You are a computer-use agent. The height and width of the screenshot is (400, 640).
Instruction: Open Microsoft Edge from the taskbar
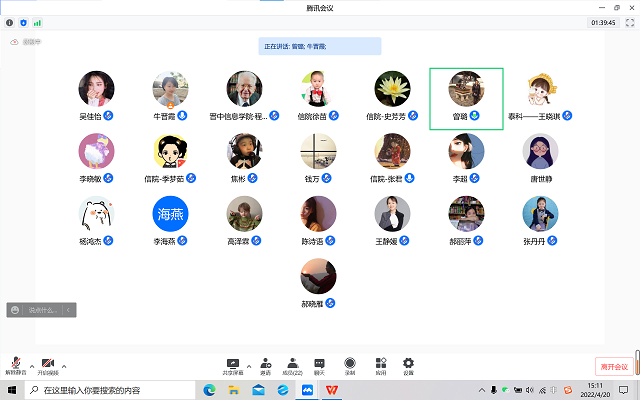coord(209,390)
